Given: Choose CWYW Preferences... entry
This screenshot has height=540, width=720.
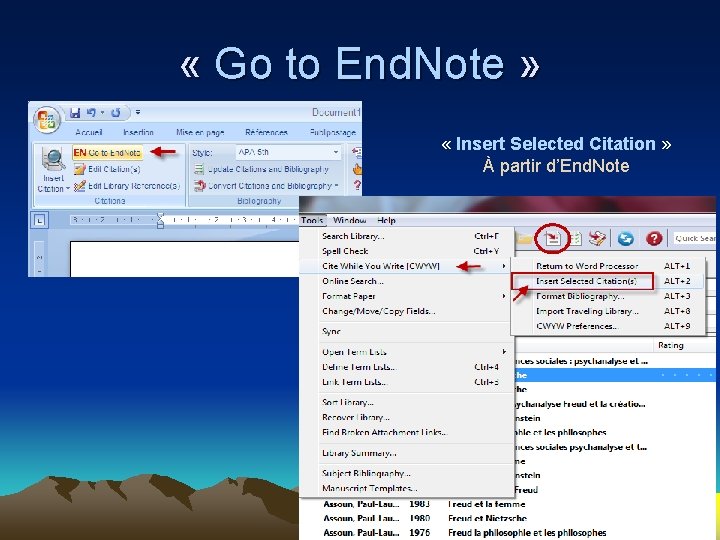Looking at the screenshot, I should [608, 326].
